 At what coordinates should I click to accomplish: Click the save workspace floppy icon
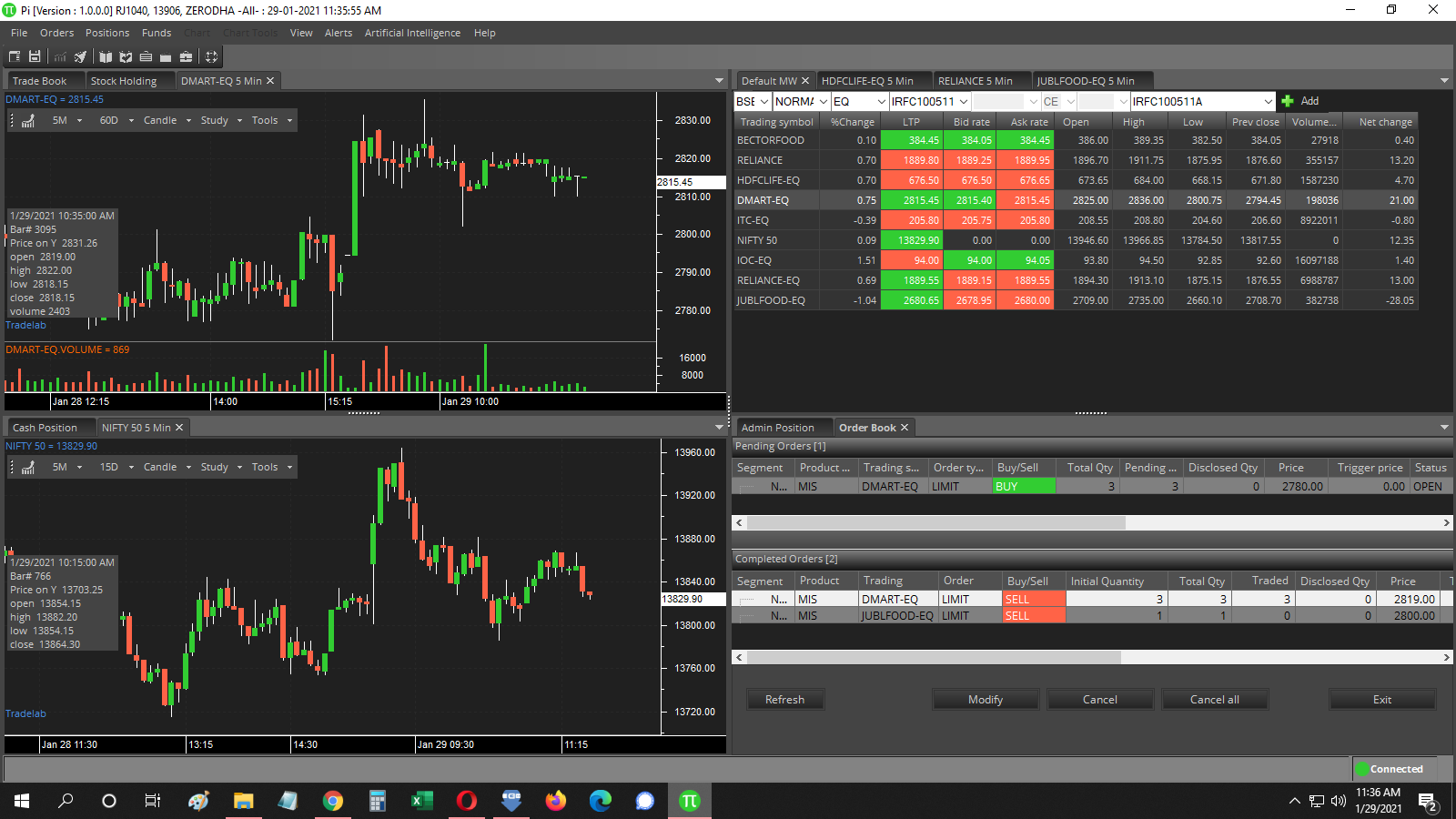click(x=35, y=56)
